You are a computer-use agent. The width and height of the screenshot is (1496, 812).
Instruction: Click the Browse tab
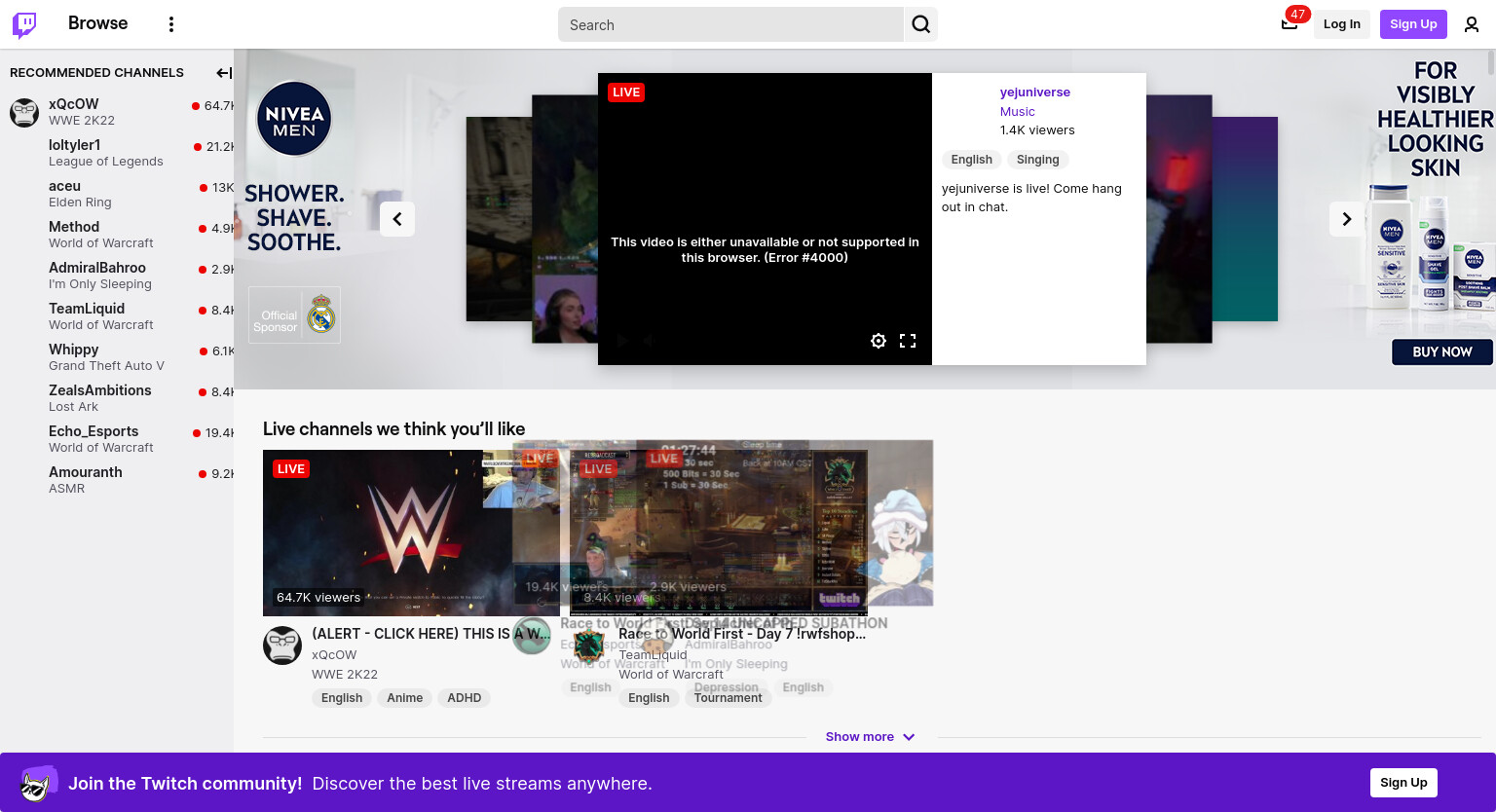coord(97,23)
